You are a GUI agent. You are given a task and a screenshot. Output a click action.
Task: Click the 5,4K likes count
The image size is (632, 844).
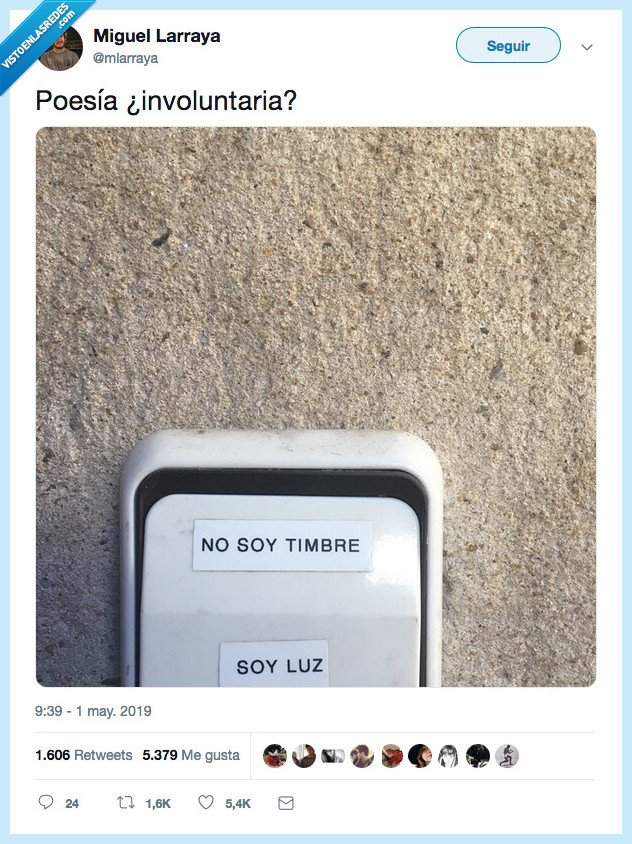[x=238, y=804]
